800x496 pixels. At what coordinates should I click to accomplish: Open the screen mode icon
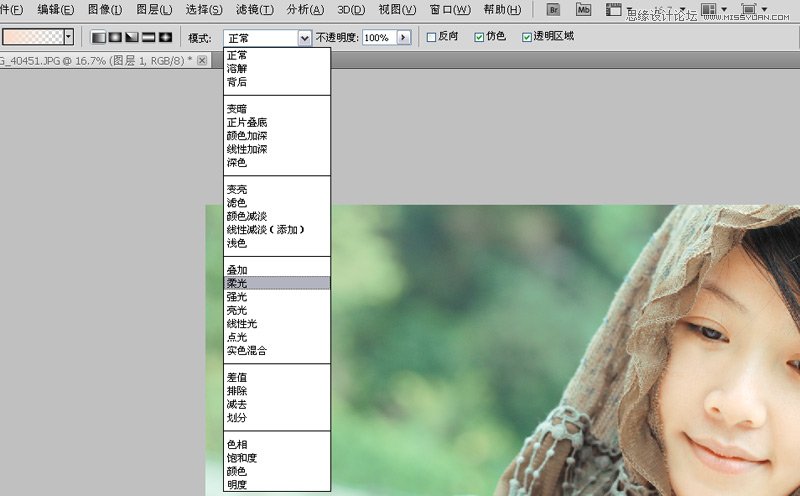(748, 9)
